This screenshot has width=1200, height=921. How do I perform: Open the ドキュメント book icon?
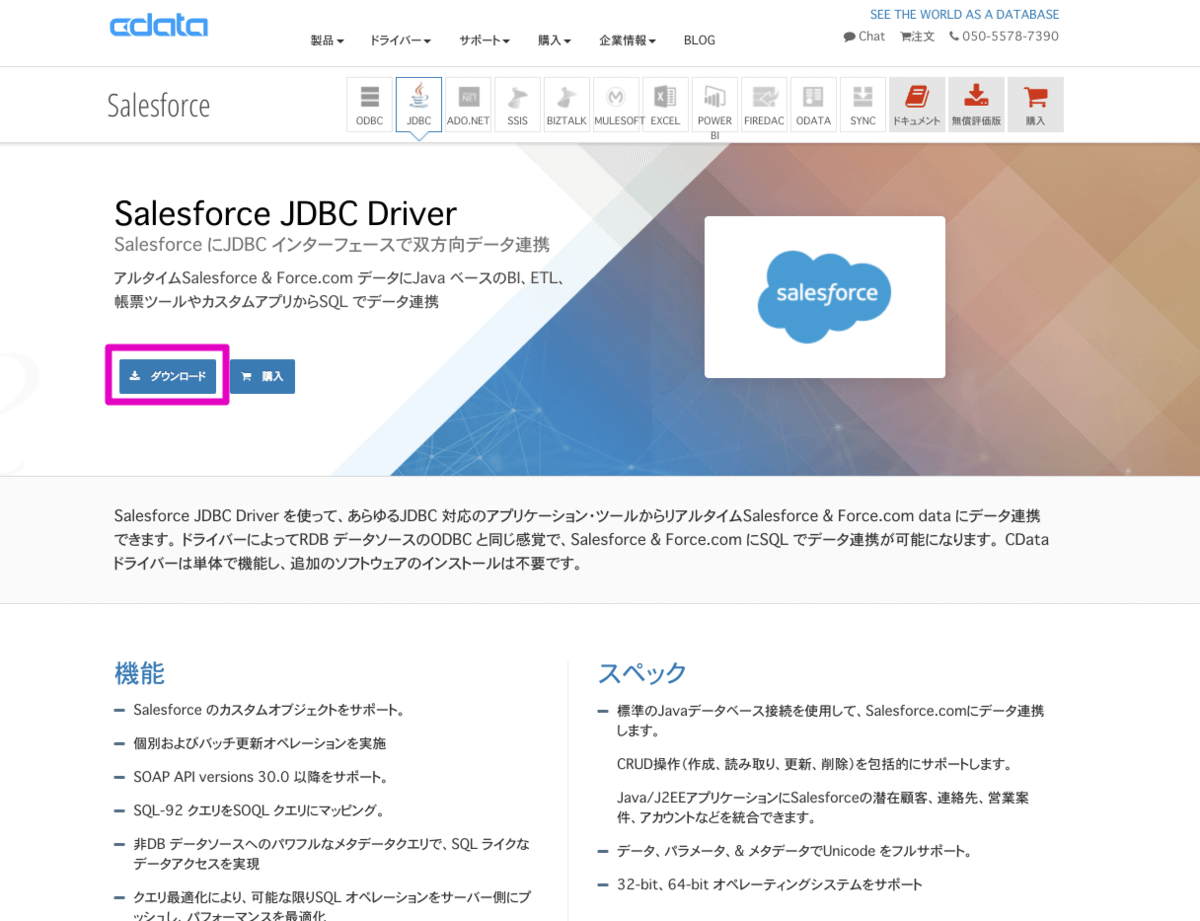pyautogui.click(x=917, y=105)
